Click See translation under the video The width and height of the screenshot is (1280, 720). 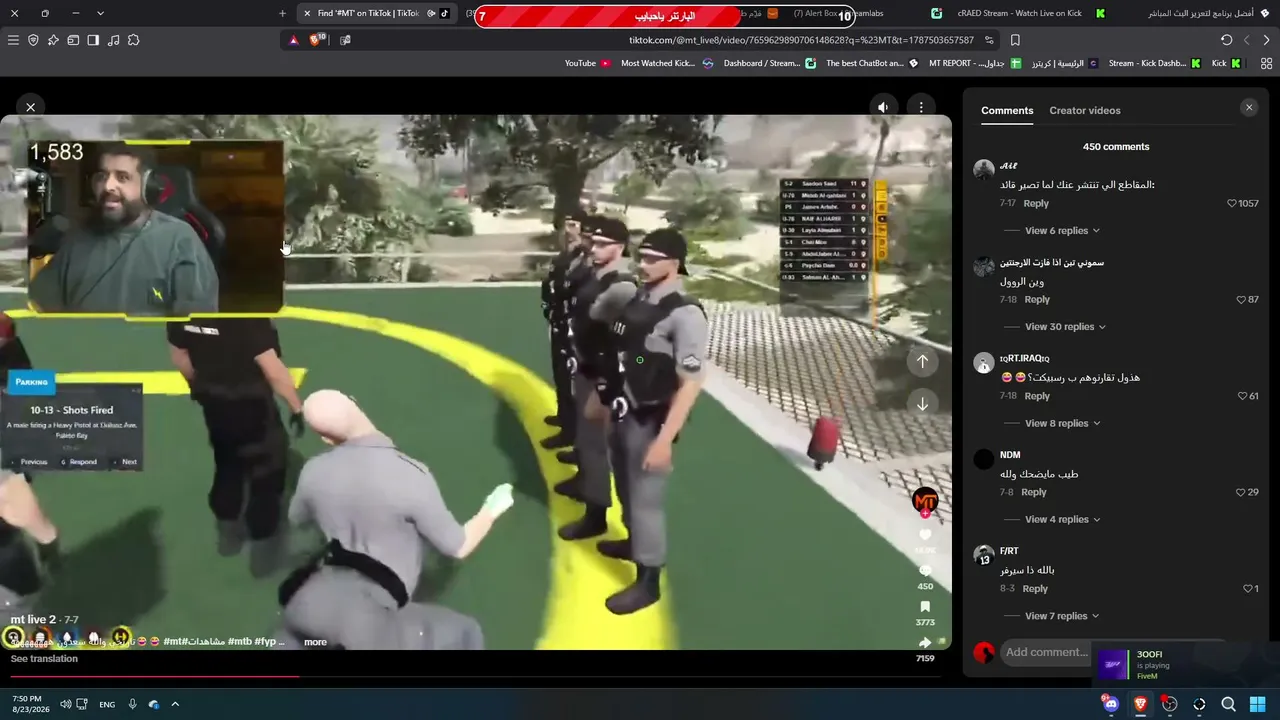point(44,659)
